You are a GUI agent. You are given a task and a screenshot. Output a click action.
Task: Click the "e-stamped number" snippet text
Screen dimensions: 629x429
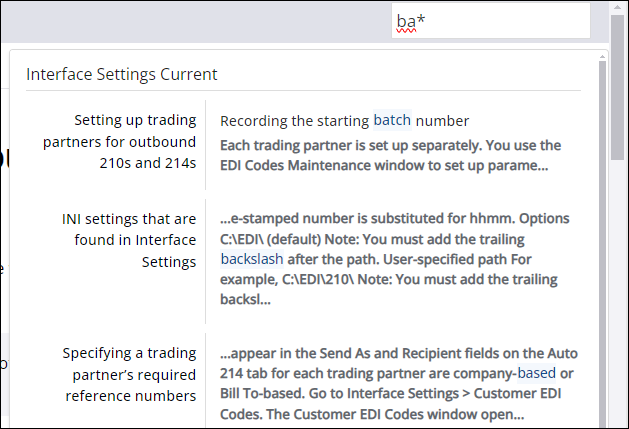(x=290, y=219)
